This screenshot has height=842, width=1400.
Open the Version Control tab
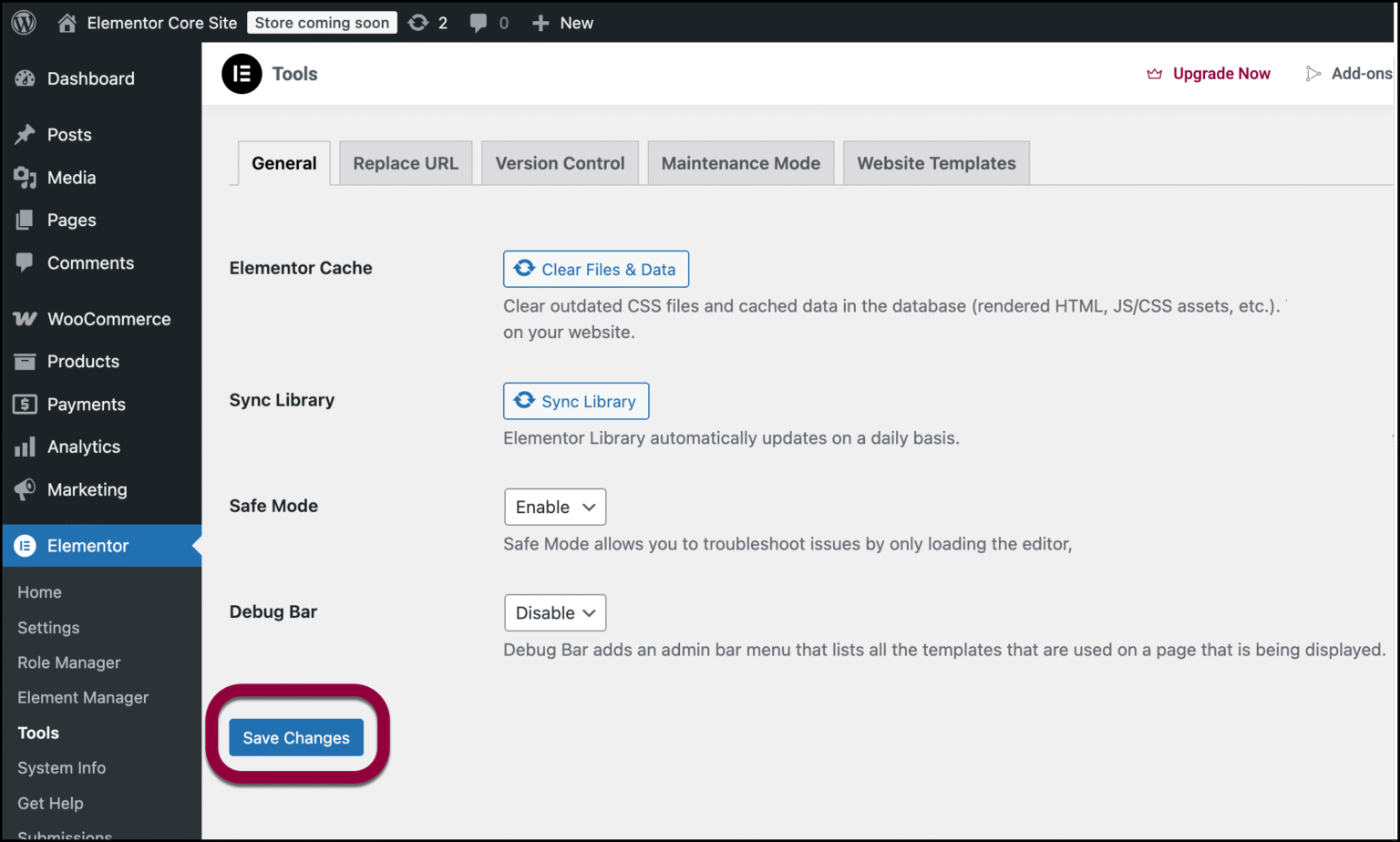pos(560,163)
